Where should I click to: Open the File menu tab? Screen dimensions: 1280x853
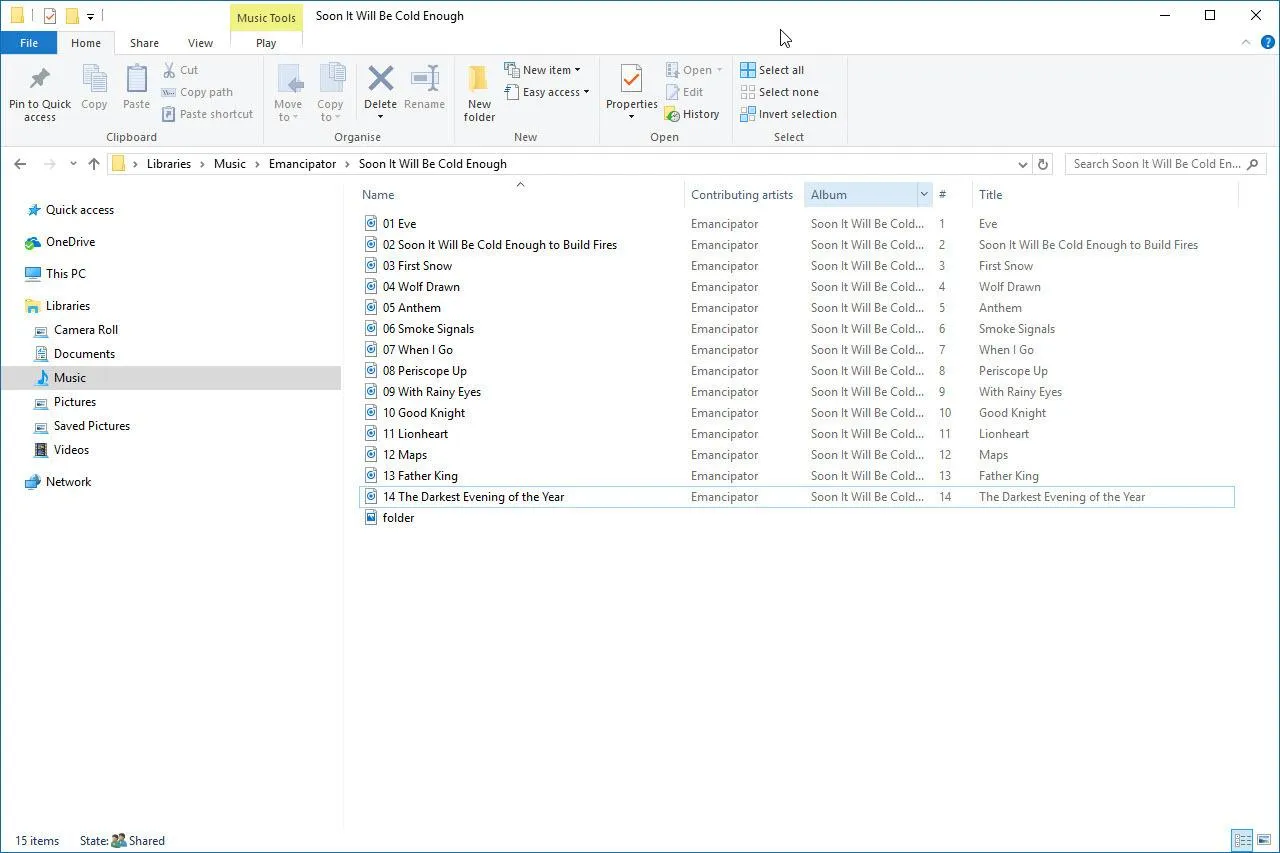pos(29,43)
